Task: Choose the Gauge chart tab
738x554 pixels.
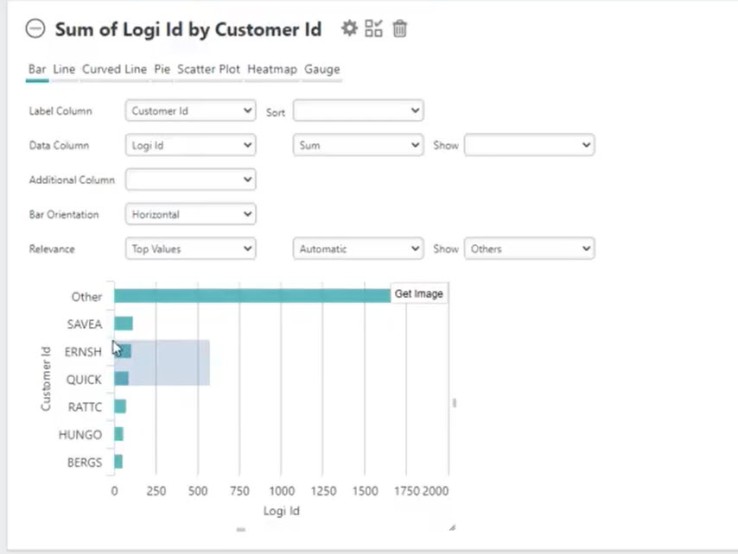Action: point(322,70)
